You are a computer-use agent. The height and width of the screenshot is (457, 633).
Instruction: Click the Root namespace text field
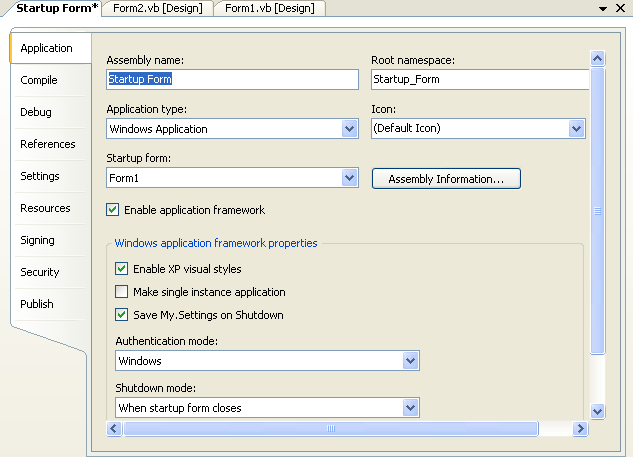click(x=478, y=80)
